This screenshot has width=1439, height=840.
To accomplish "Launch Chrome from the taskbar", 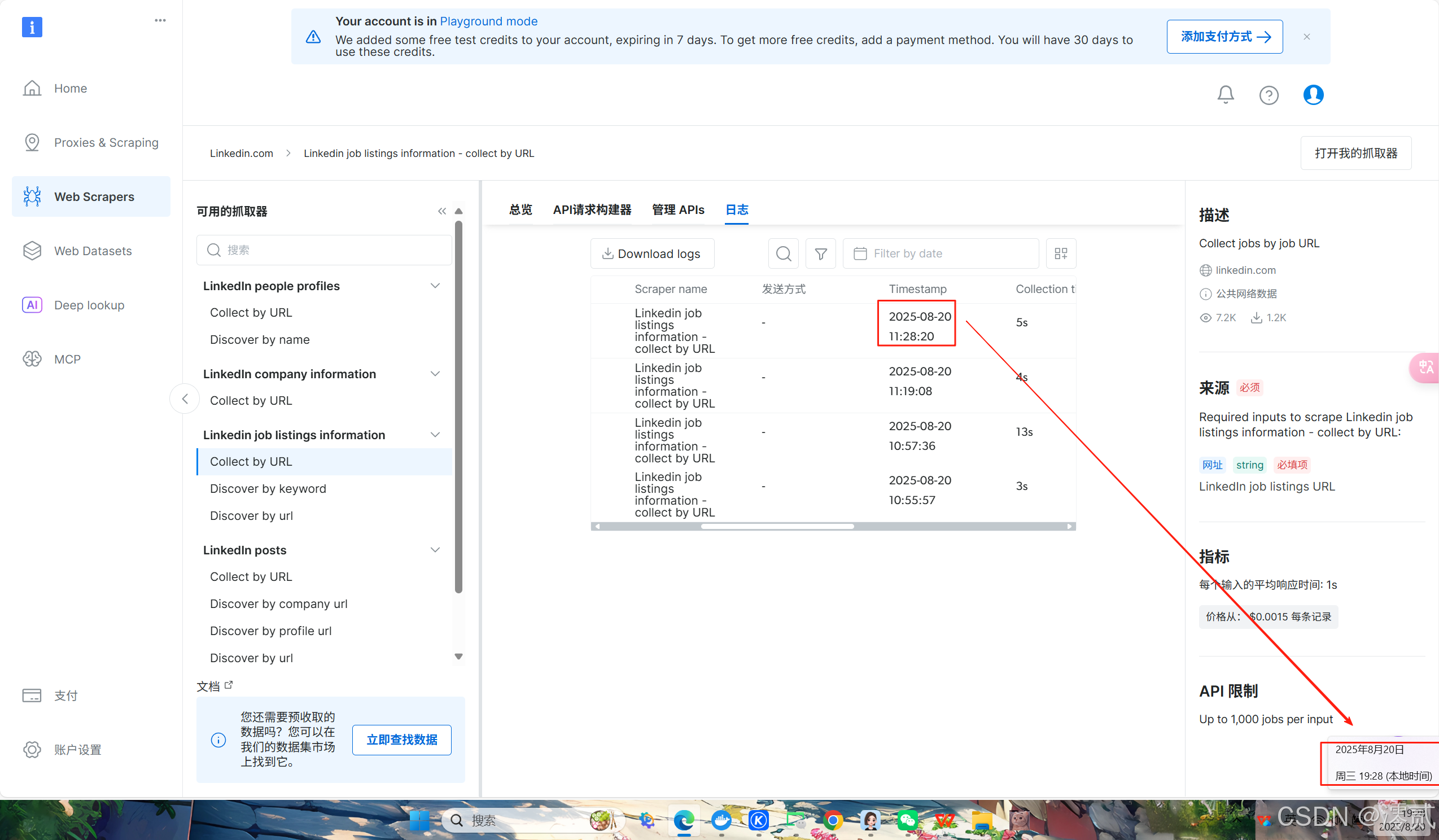I will click(x=833, y=821).
